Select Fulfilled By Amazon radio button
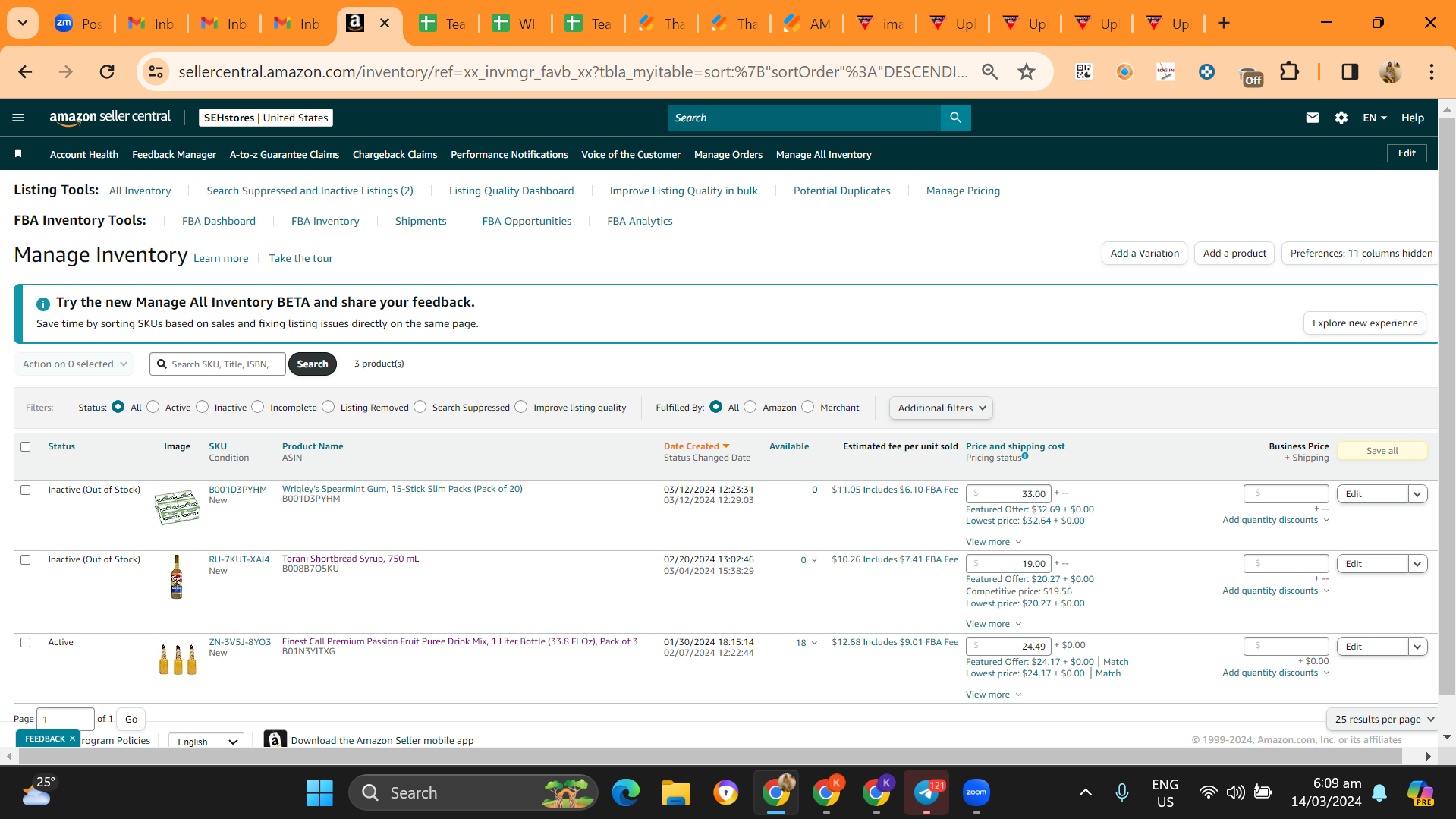Screen dimensions: 1456x819 [750, 407]
